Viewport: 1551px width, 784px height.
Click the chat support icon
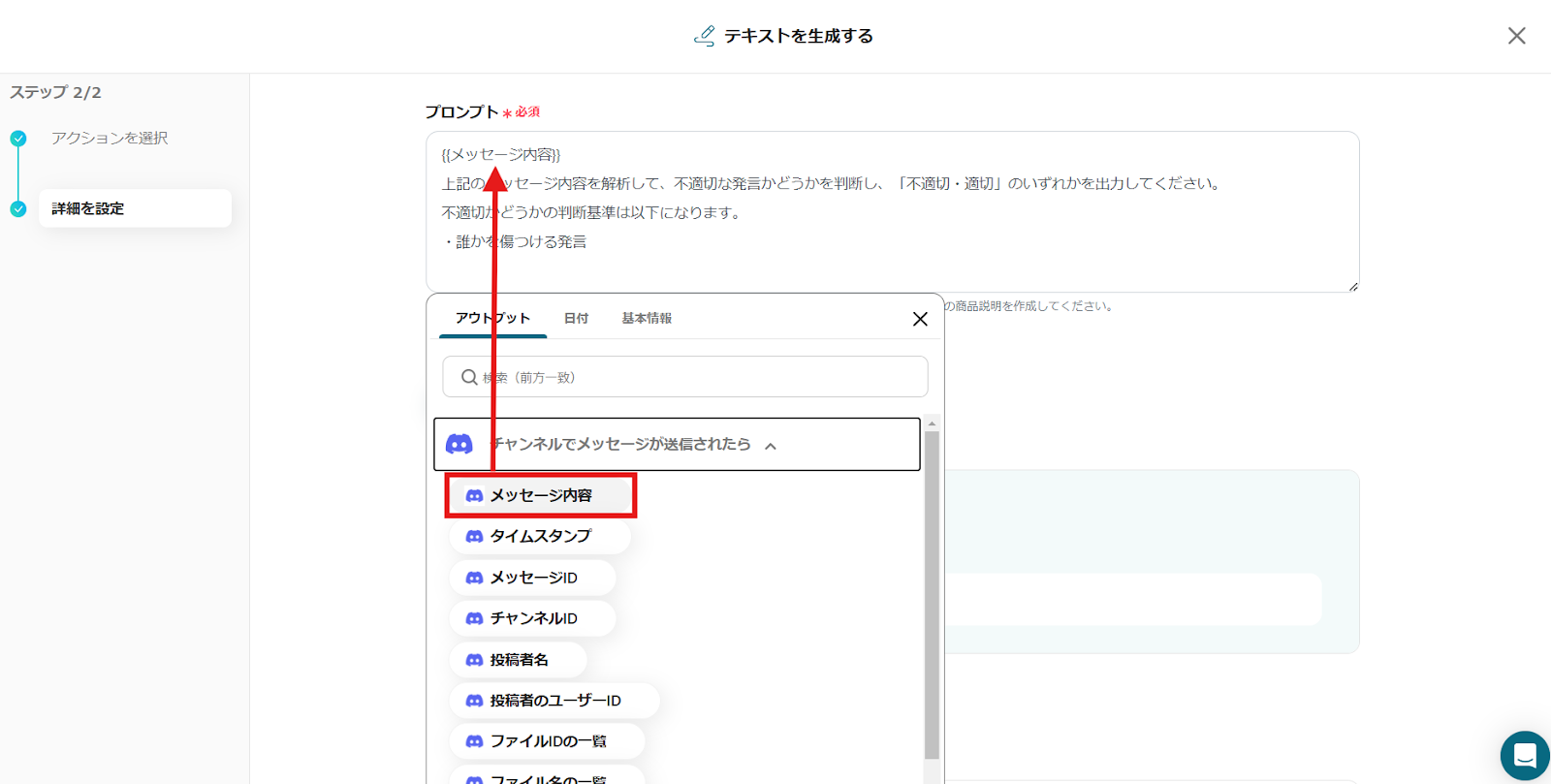(x=1524, y=755)
